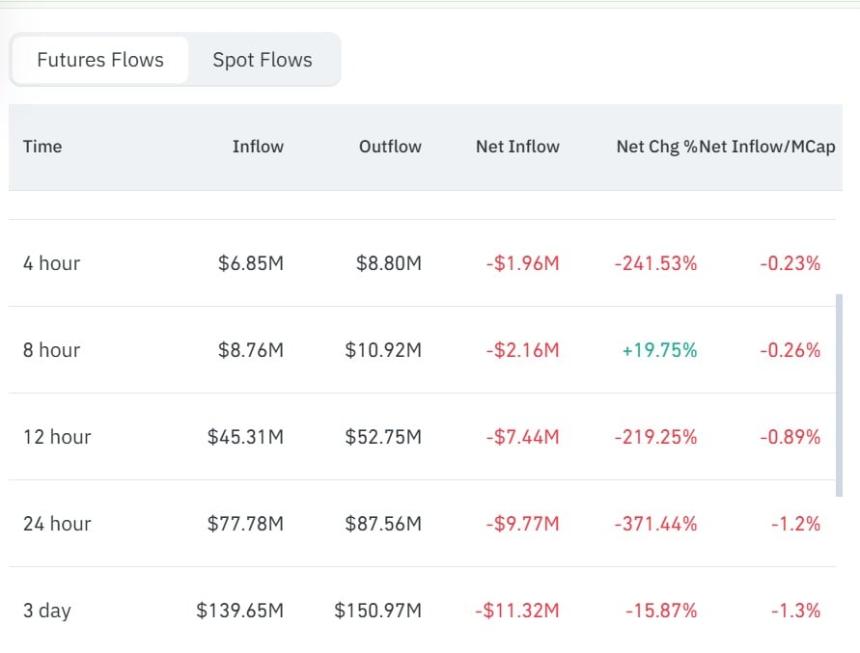The height and width of the screenshot is (653, 860).
Task: Click the $52.75M outflow value
Action: tap(383, 437)
